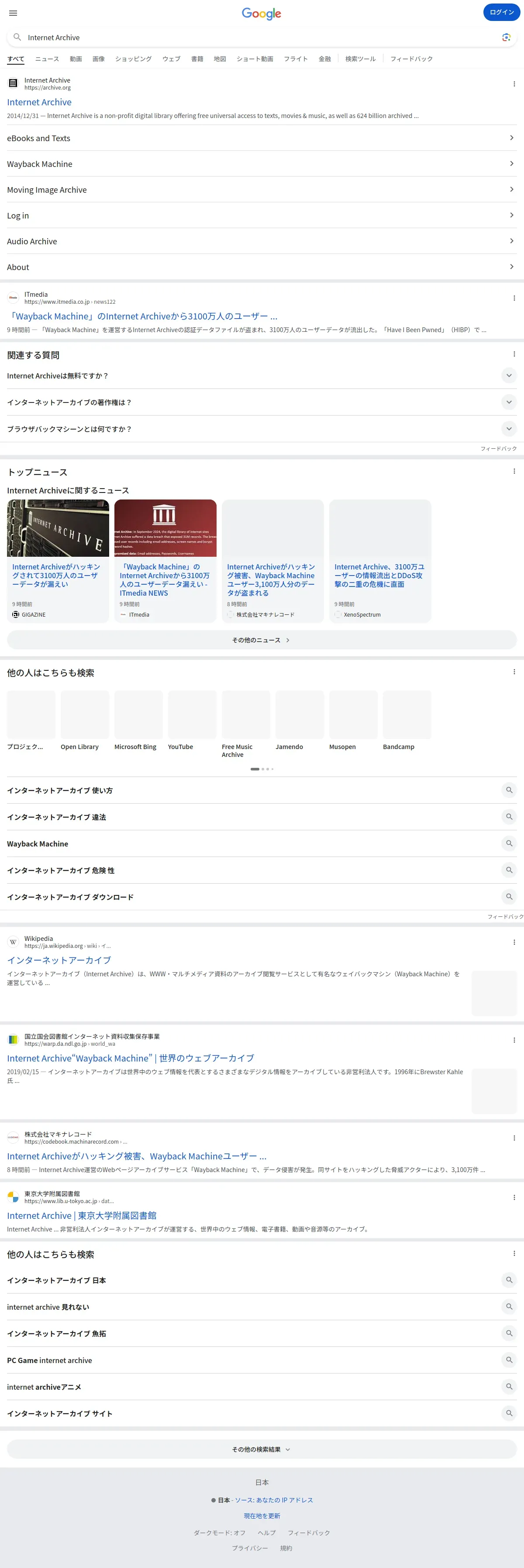Open 検索ツール search tools
Viewport: 524px width, 1568px height.
tap(361, 59)
